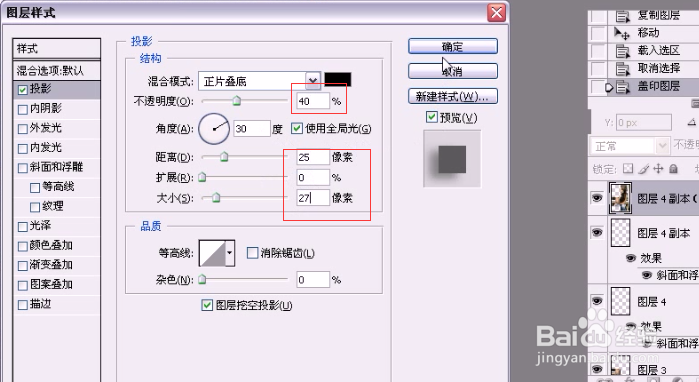Click the 不透明度 slider handle
699x382 pixels.
point(237,101)
